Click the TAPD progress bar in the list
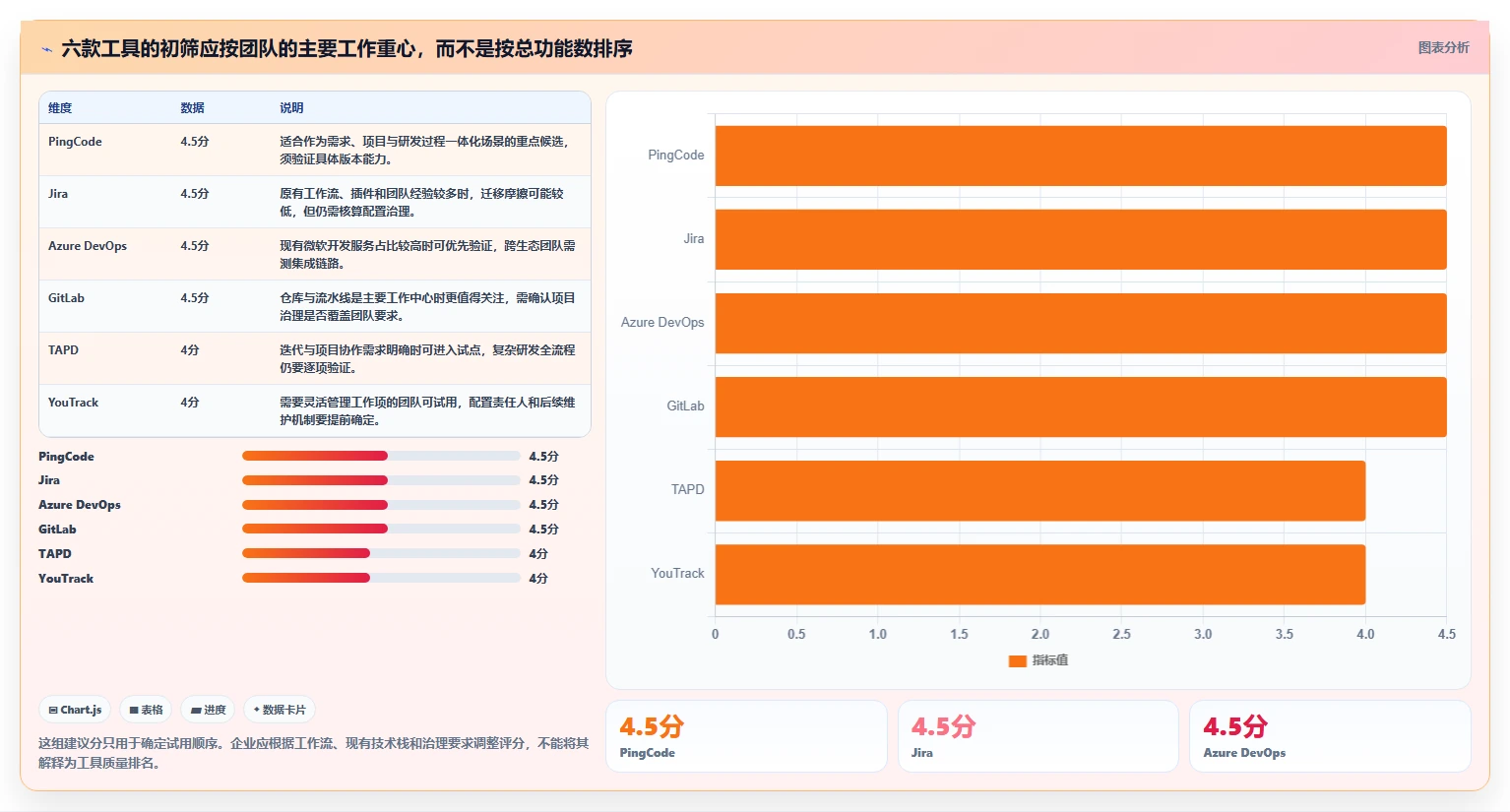 pyautogui.click(x=381, y=553)
